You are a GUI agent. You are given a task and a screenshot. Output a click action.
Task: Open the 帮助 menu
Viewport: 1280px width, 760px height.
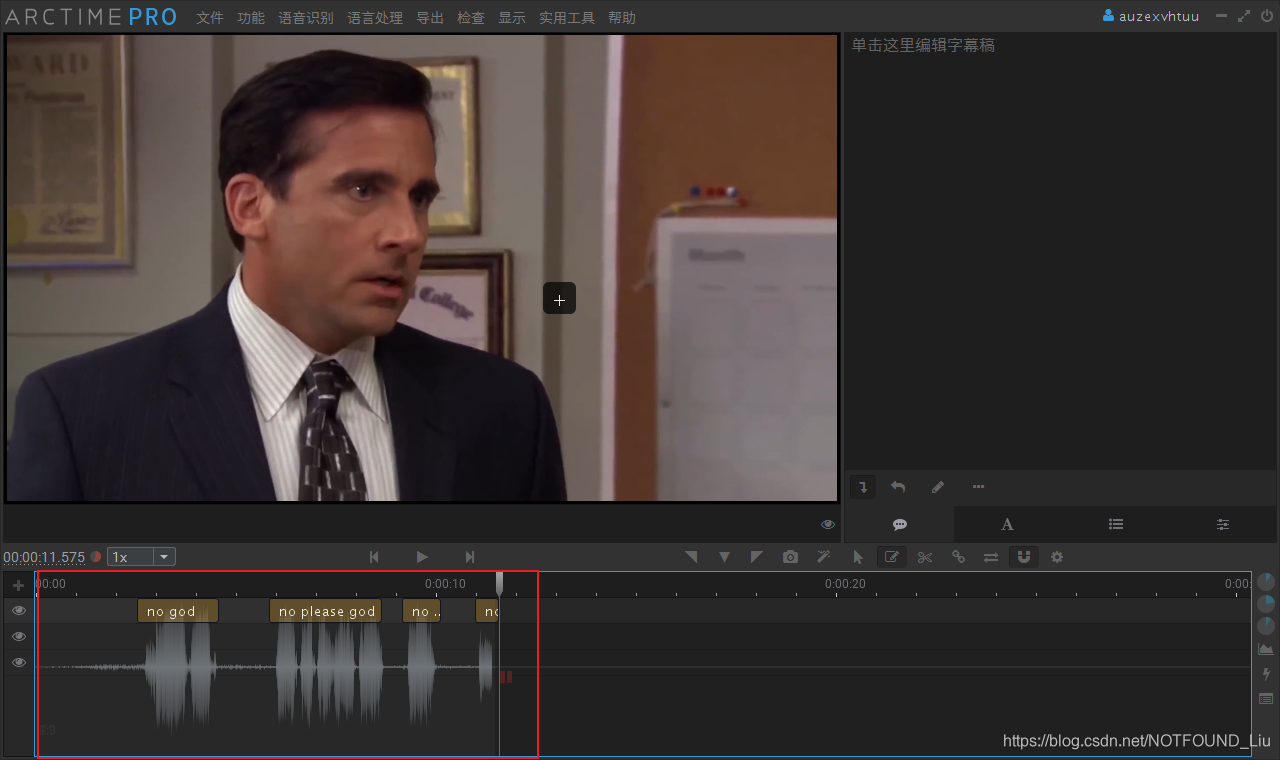coord(622,18)
